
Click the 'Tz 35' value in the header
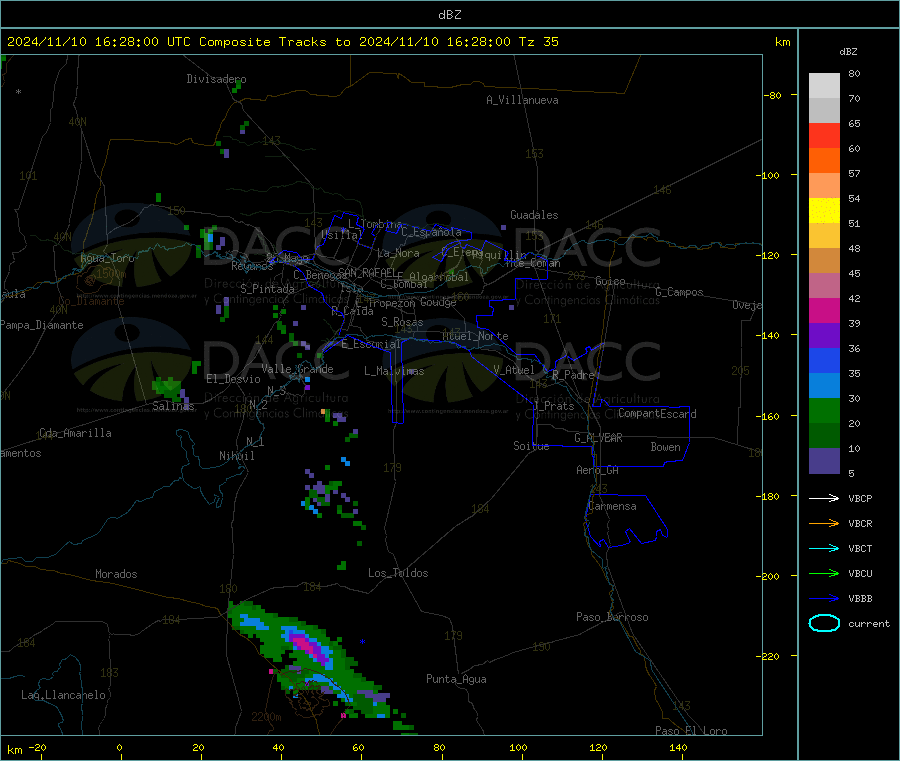pos(538,42)
